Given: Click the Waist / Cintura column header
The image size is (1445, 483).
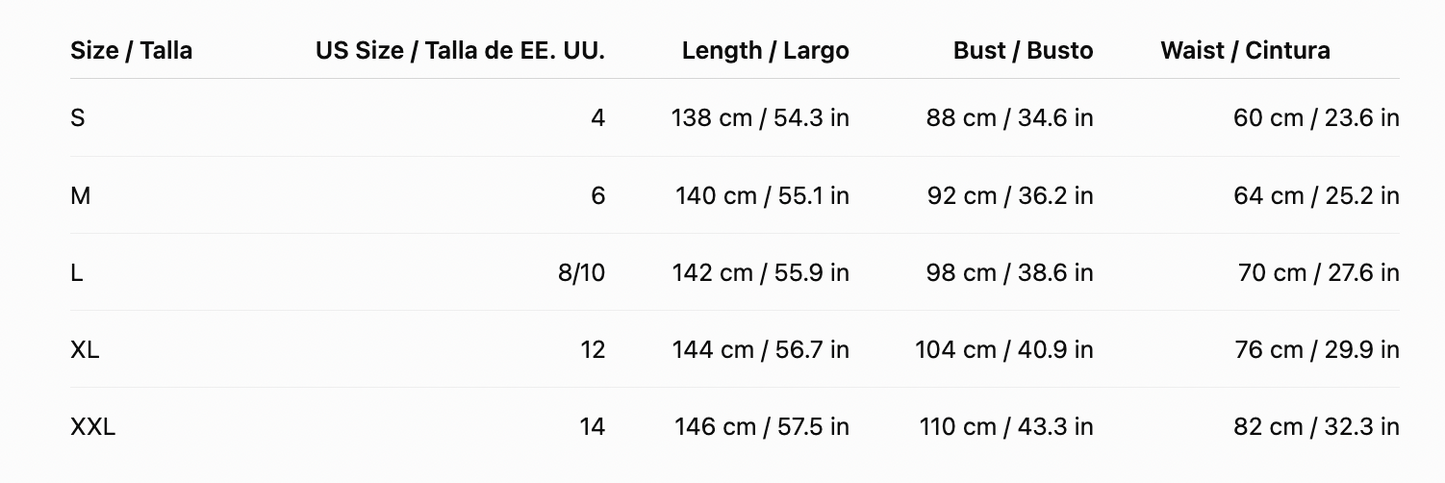Looking at the screenshot, I should pos(1245,50).
